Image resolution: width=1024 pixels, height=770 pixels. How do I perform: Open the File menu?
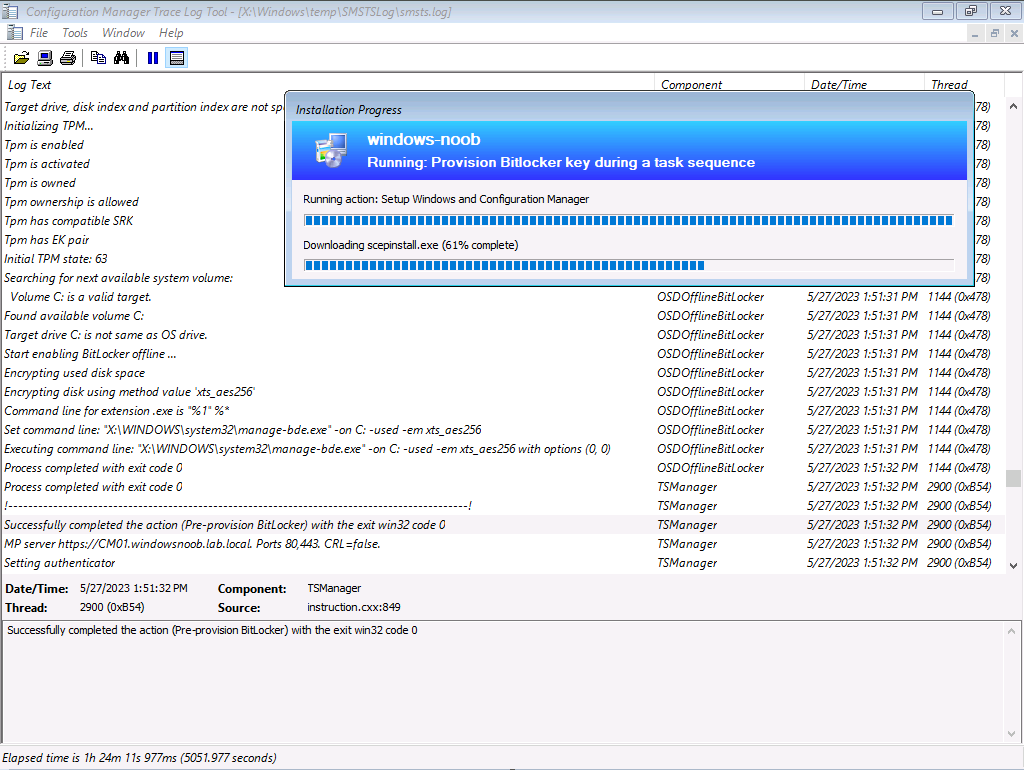39,33
